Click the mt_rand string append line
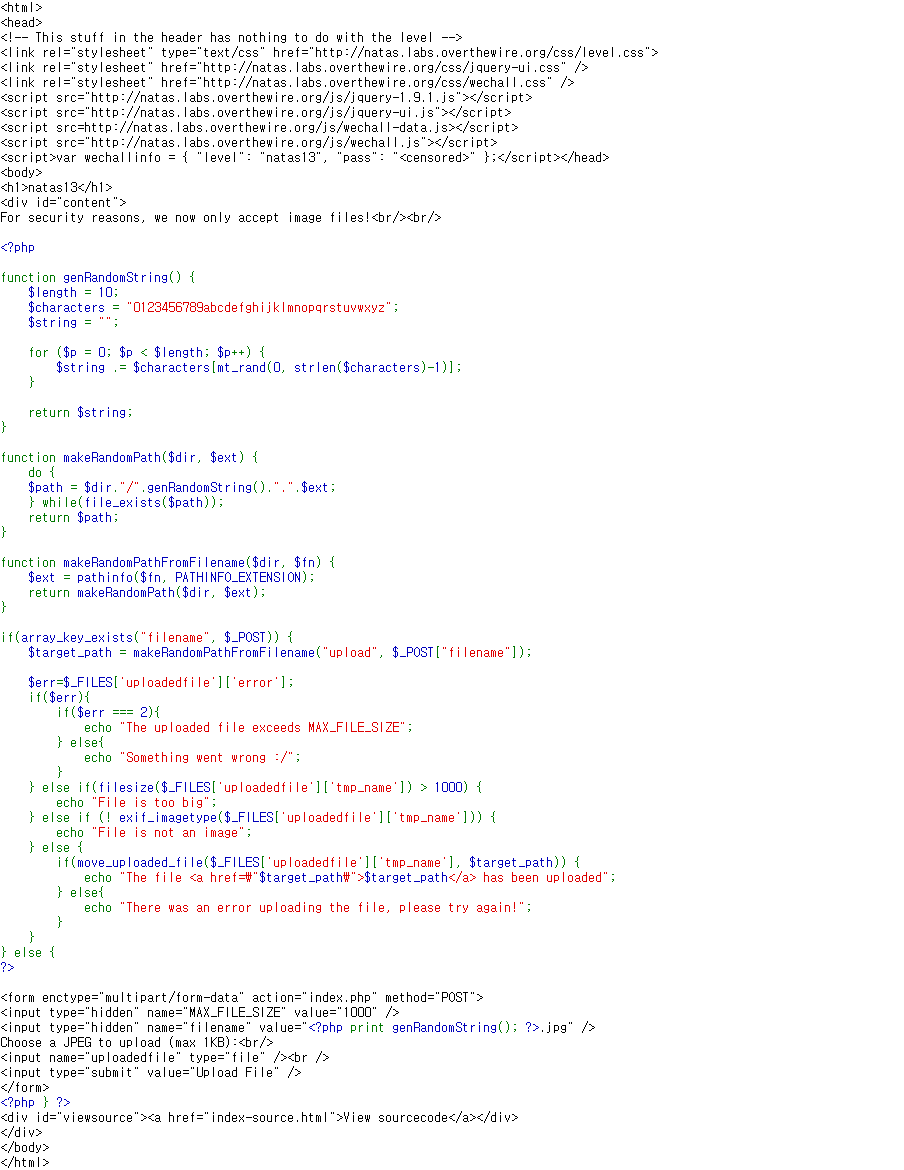The width and height of the screenshot is (904, 1170). tap(259, 367)
